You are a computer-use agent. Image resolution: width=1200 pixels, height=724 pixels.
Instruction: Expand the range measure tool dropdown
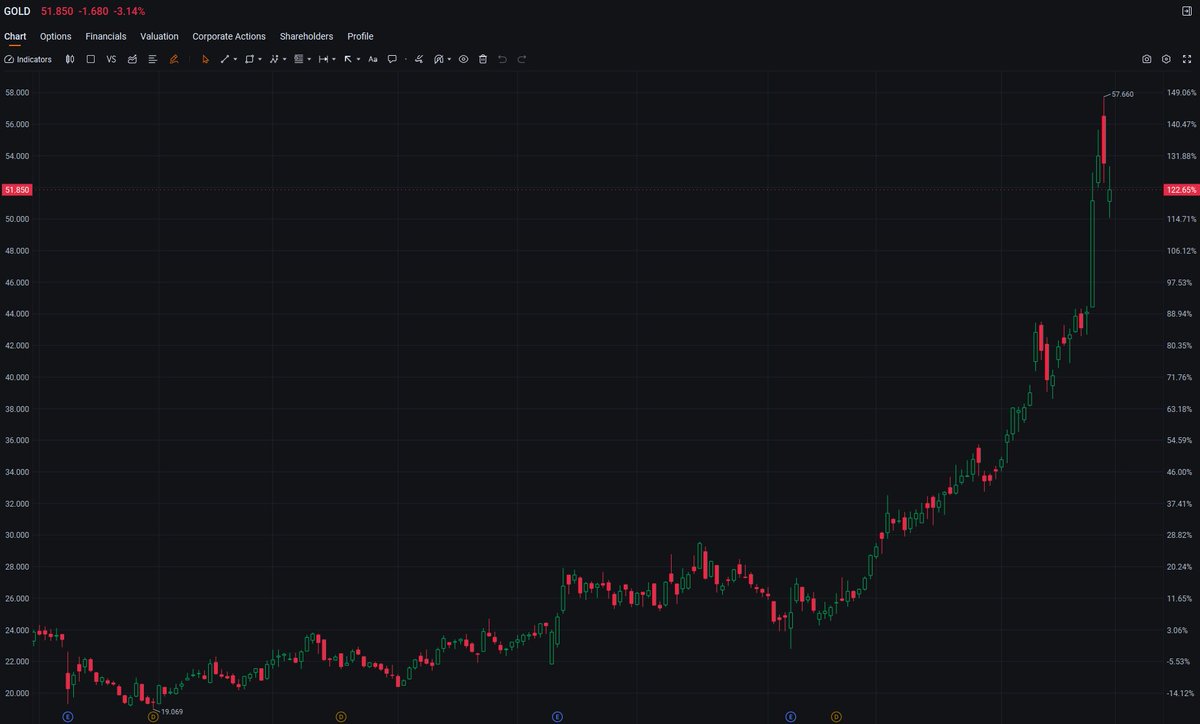tap(334, 59)
